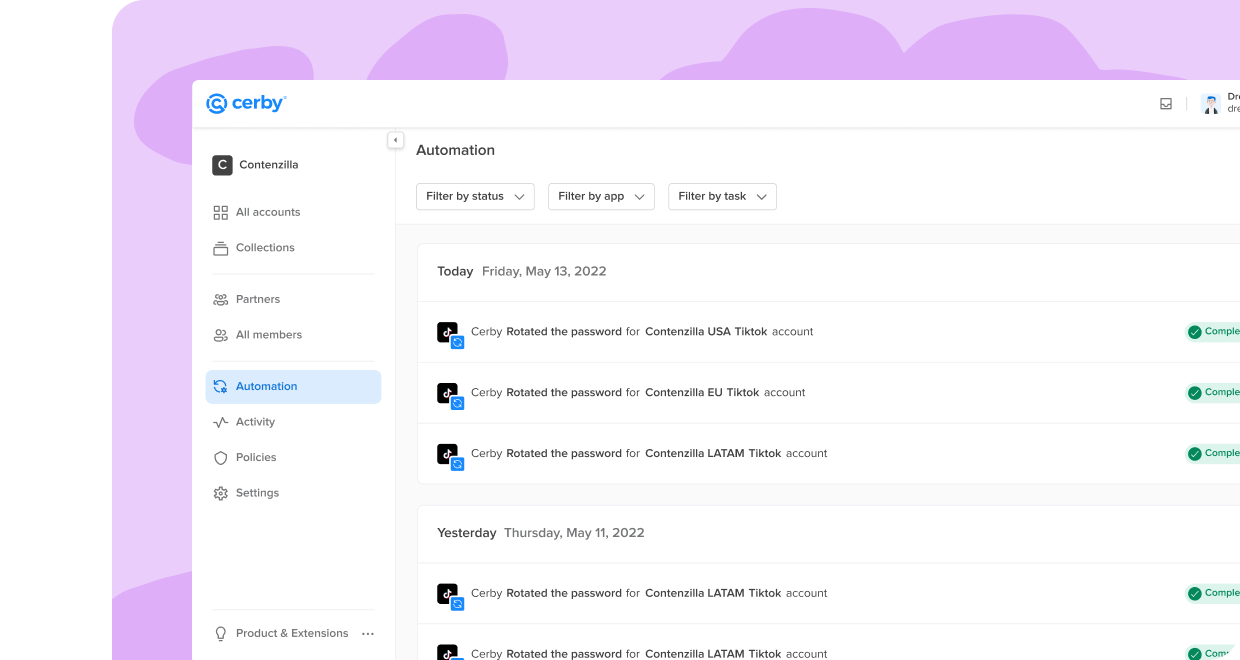Click the ellipsis next to Product & Extensions
Viewport: 1240px width, 660px height.
(368, 634)
